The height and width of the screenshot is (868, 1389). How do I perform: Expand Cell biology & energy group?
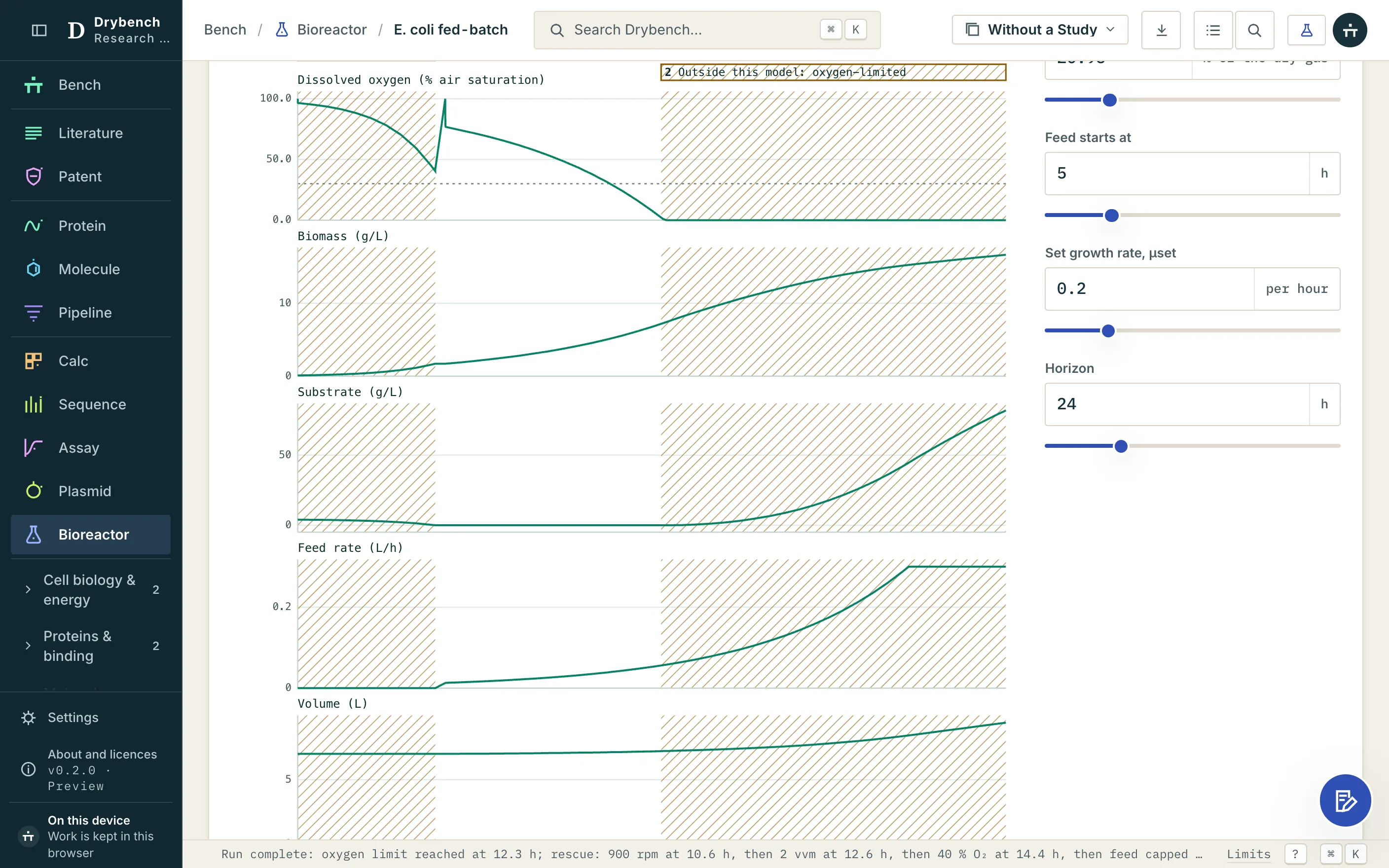point(91,589)
